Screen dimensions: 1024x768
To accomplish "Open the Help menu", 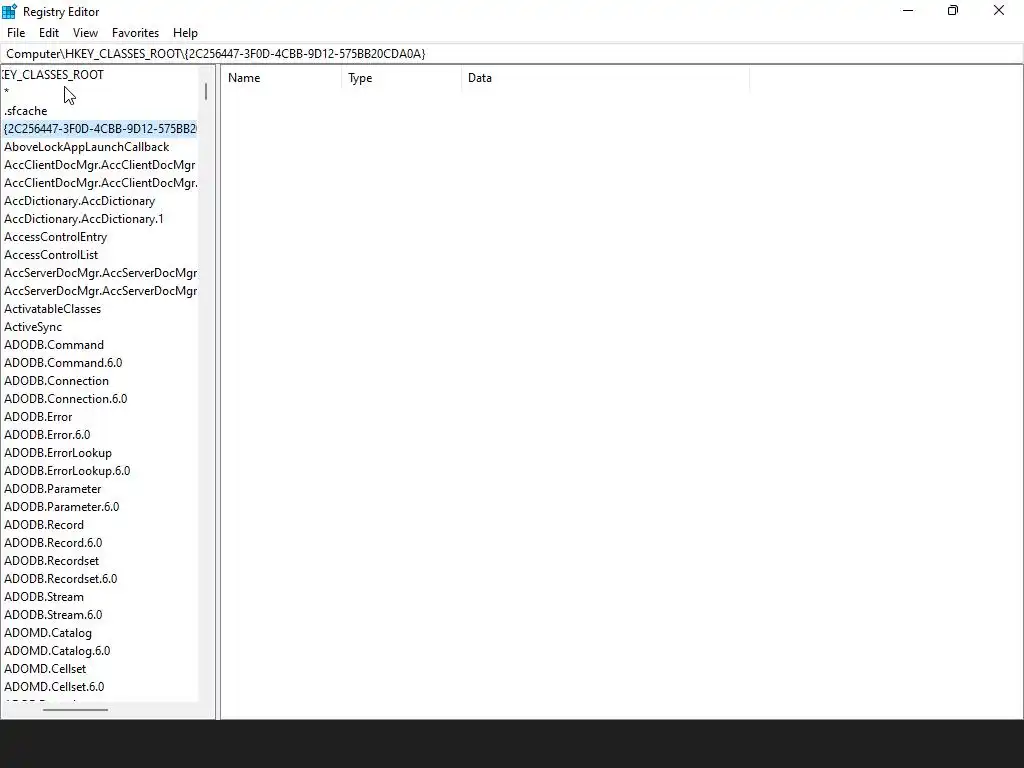I will pos(185,33).
